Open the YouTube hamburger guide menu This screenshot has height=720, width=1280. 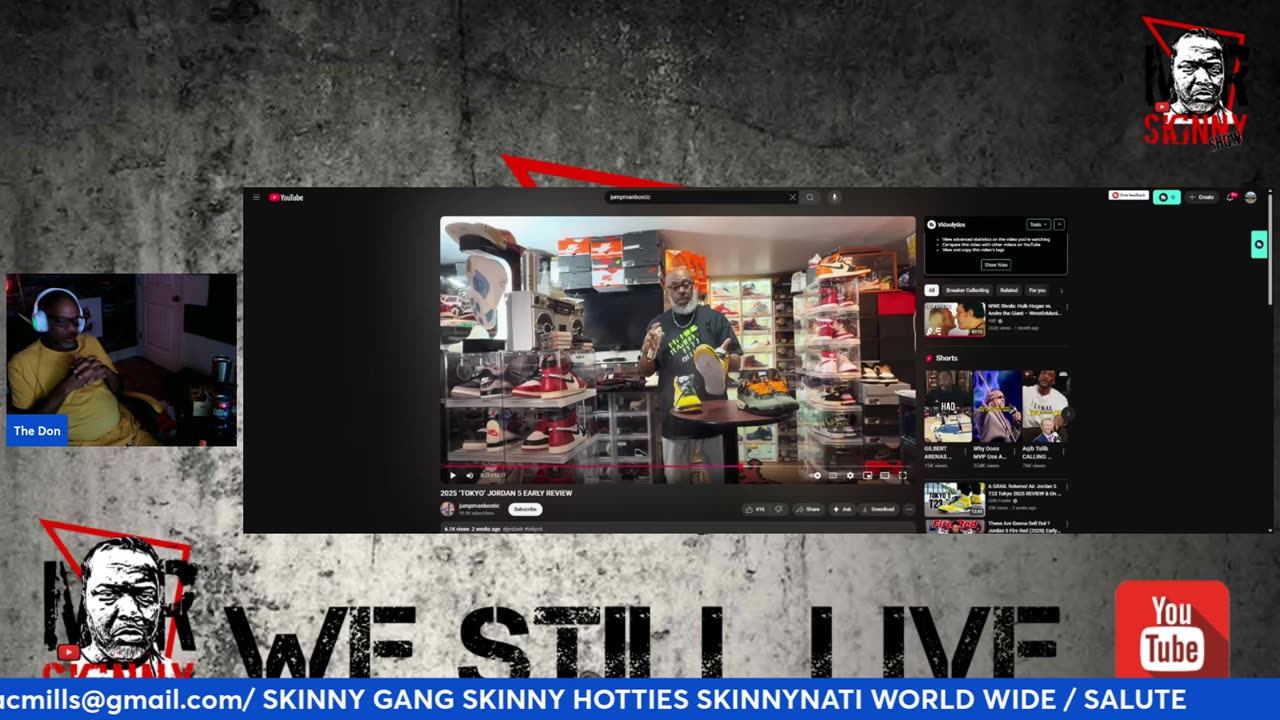click(256, 197)
